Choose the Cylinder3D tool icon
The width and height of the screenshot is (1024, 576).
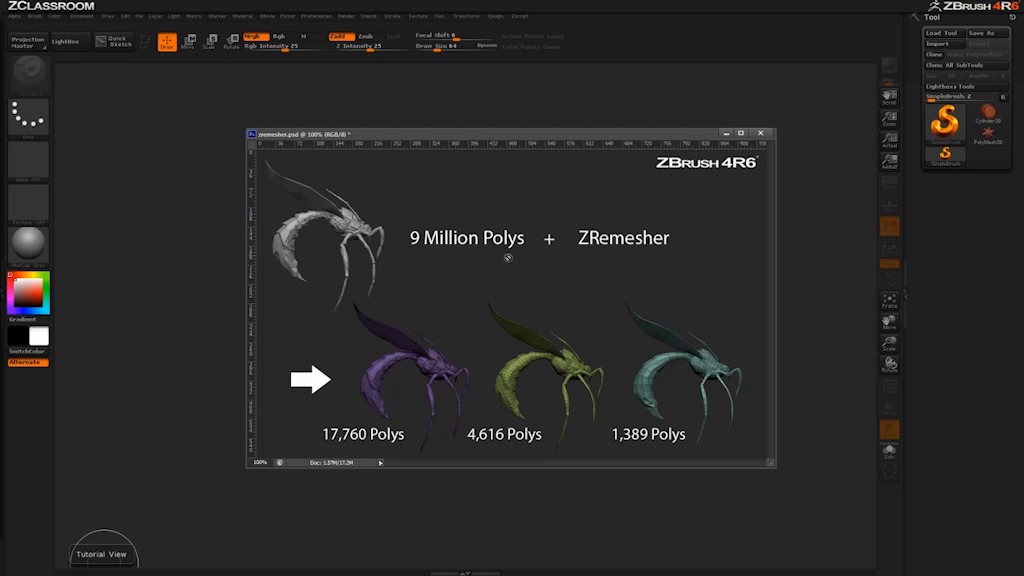[988, 115]
